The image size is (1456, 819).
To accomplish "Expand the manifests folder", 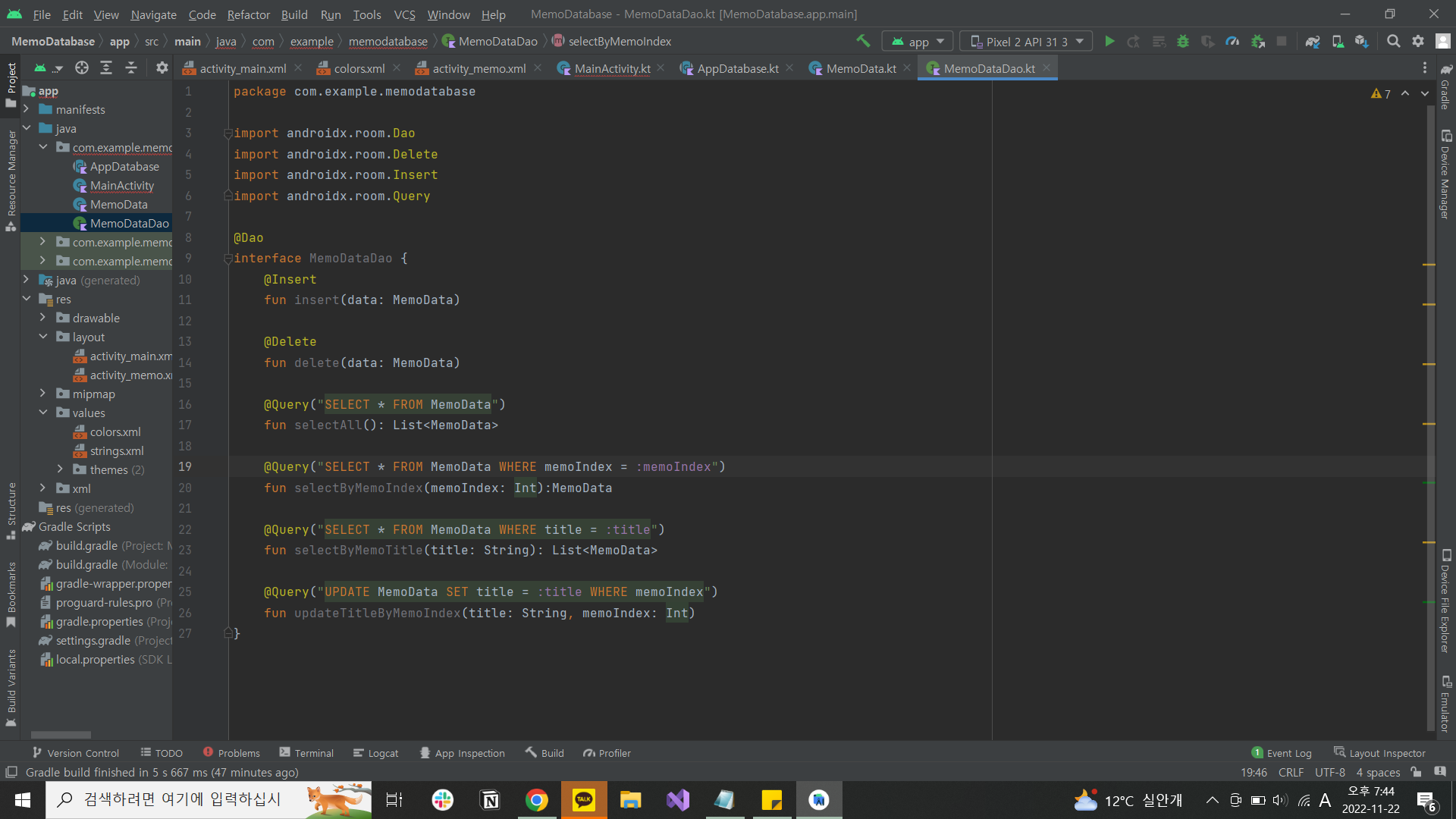I will (26, 109).
